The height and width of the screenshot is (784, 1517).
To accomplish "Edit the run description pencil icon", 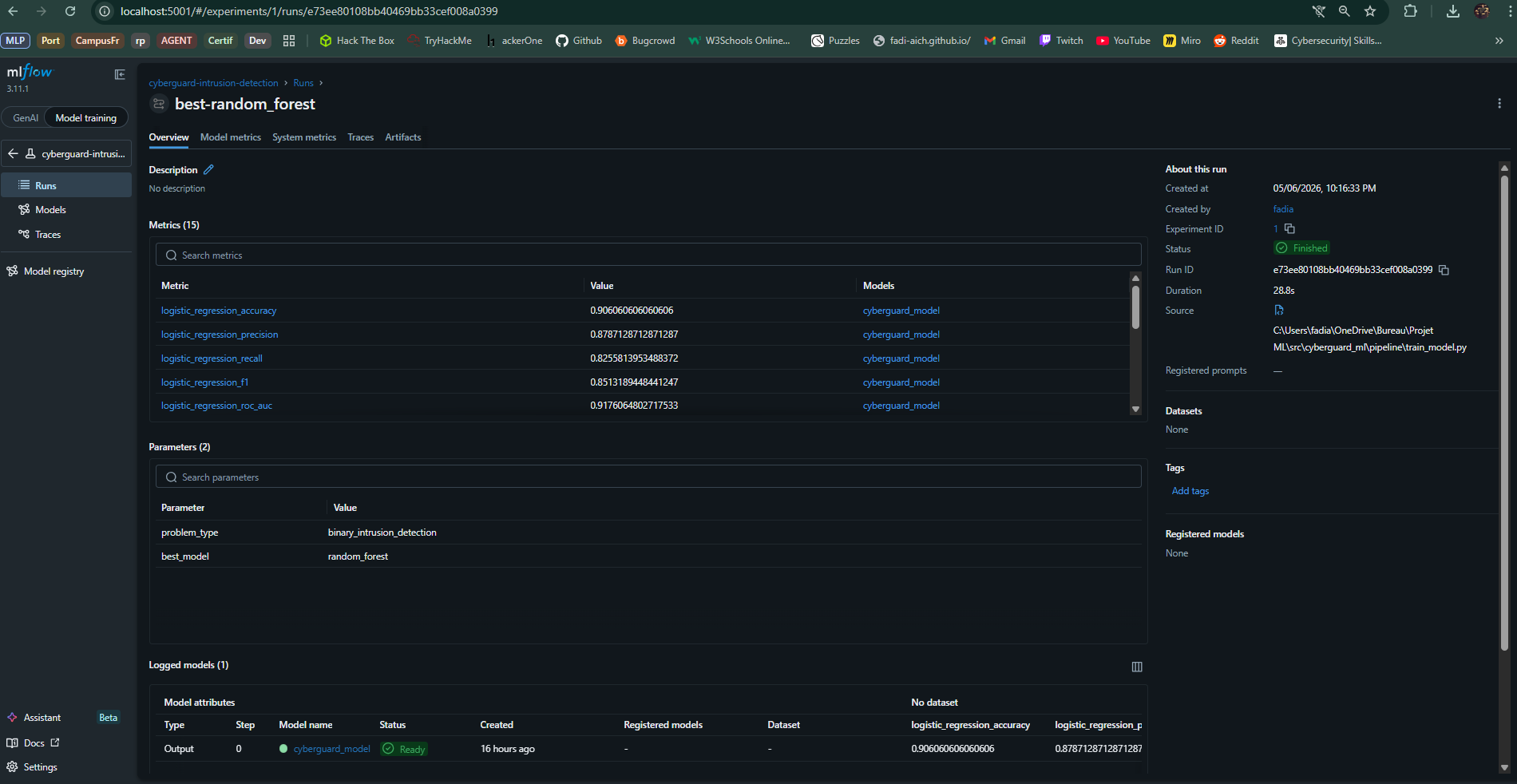I will pyautogui.click(x=208, y=169).
